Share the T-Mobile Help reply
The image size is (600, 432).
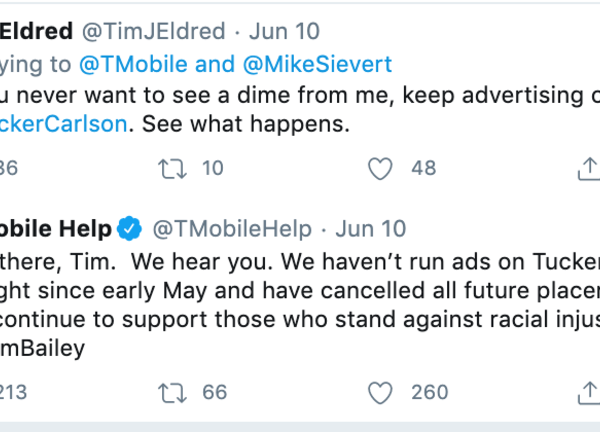click(587, 391)
